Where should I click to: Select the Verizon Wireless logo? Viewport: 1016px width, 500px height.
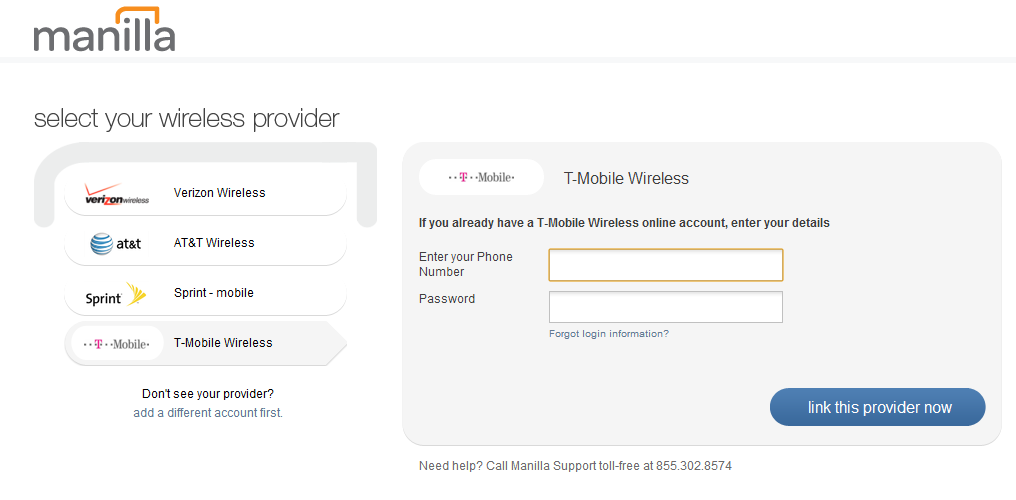tap(117, 194)
